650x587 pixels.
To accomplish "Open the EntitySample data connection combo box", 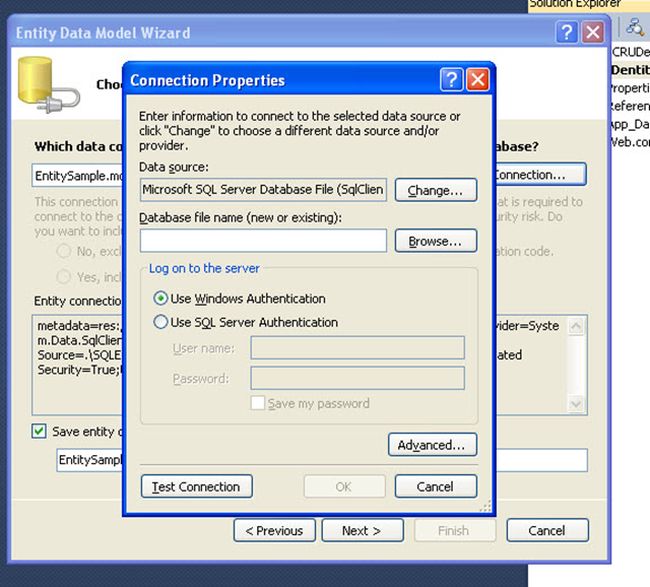I will [78, 175].
